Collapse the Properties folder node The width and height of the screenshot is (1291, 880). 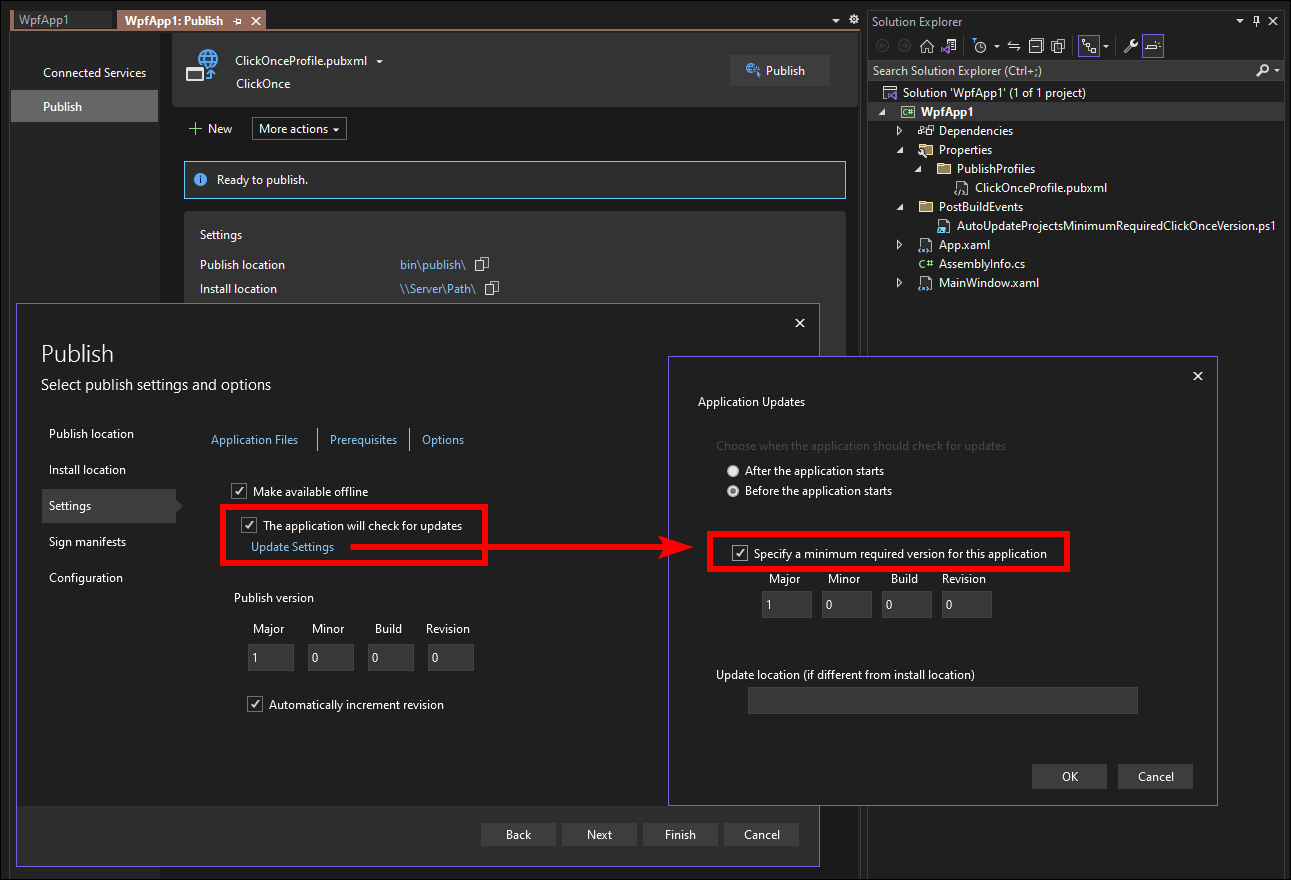pyautogui.click(x=899, y=150)
